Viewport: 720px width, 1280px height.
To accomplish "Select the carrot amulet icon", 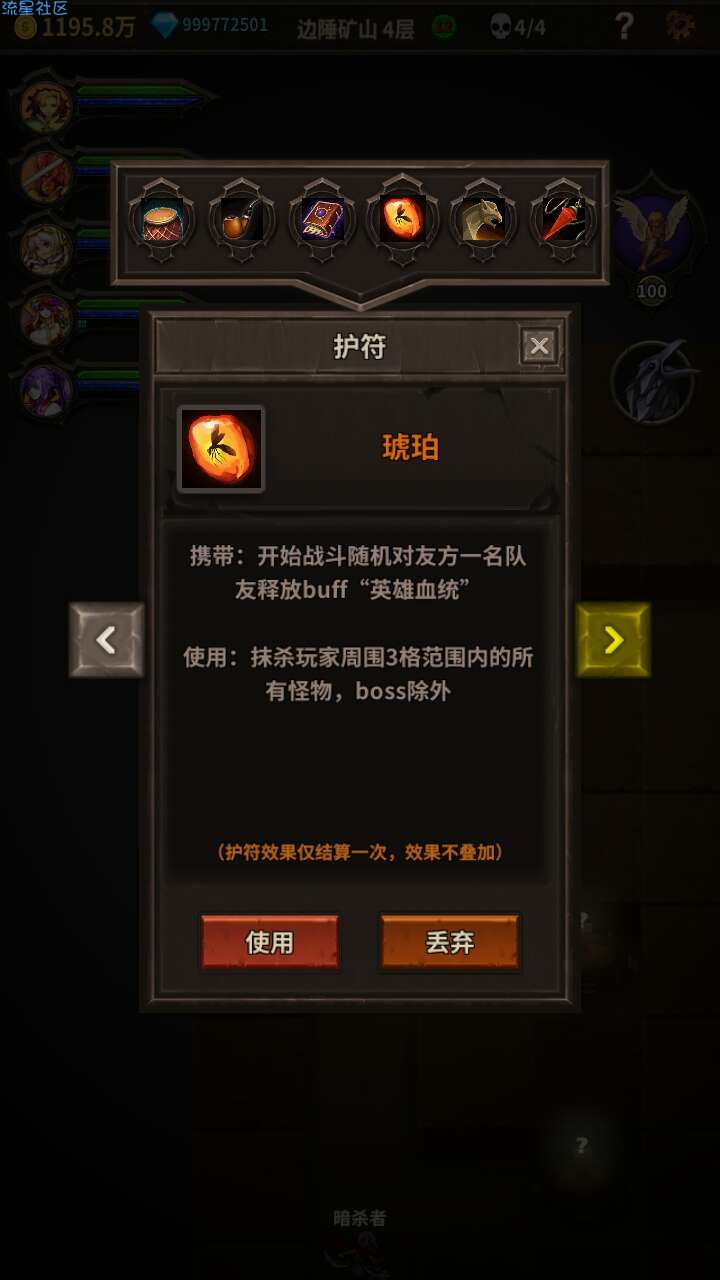I will pyautogui.click(x=563, y=220).
